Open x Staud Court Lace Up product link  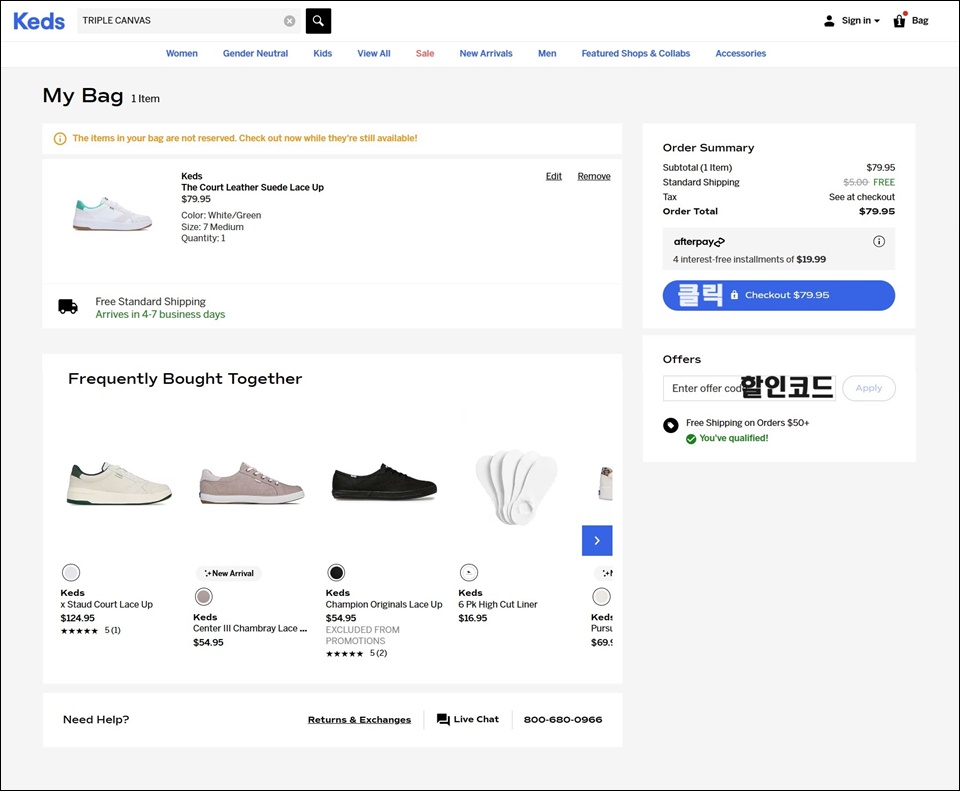[107, 604]
